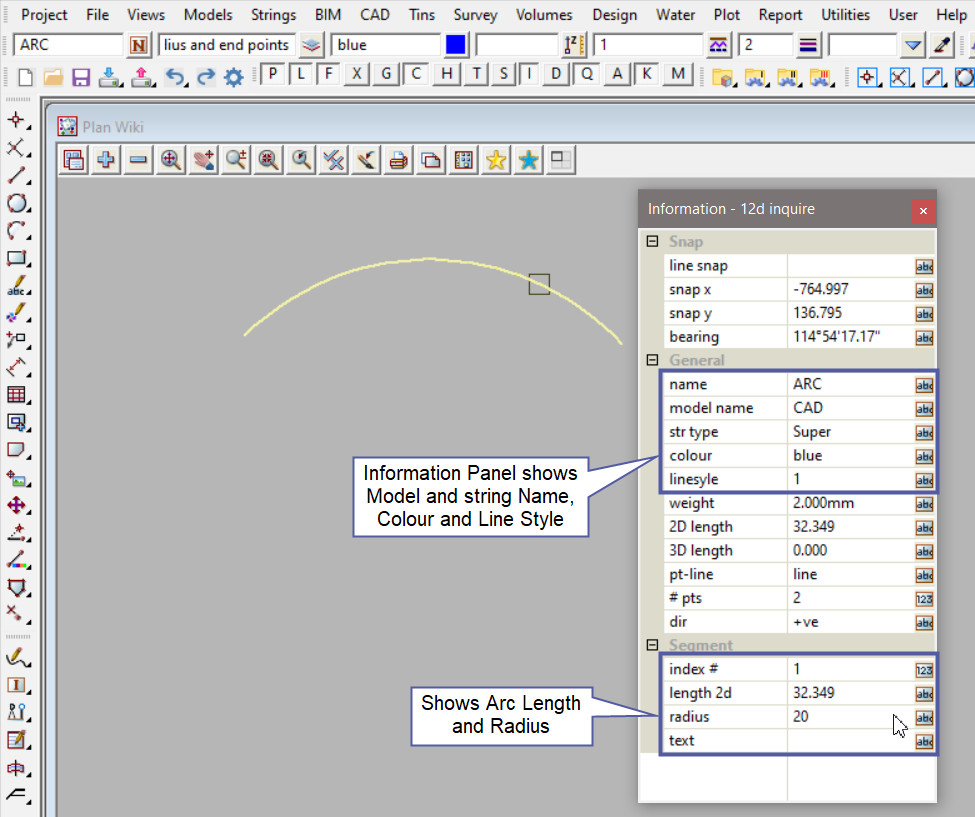Click the 'abc' button beside radius value
The image size is (975, 817).
(x=924, y=717)
